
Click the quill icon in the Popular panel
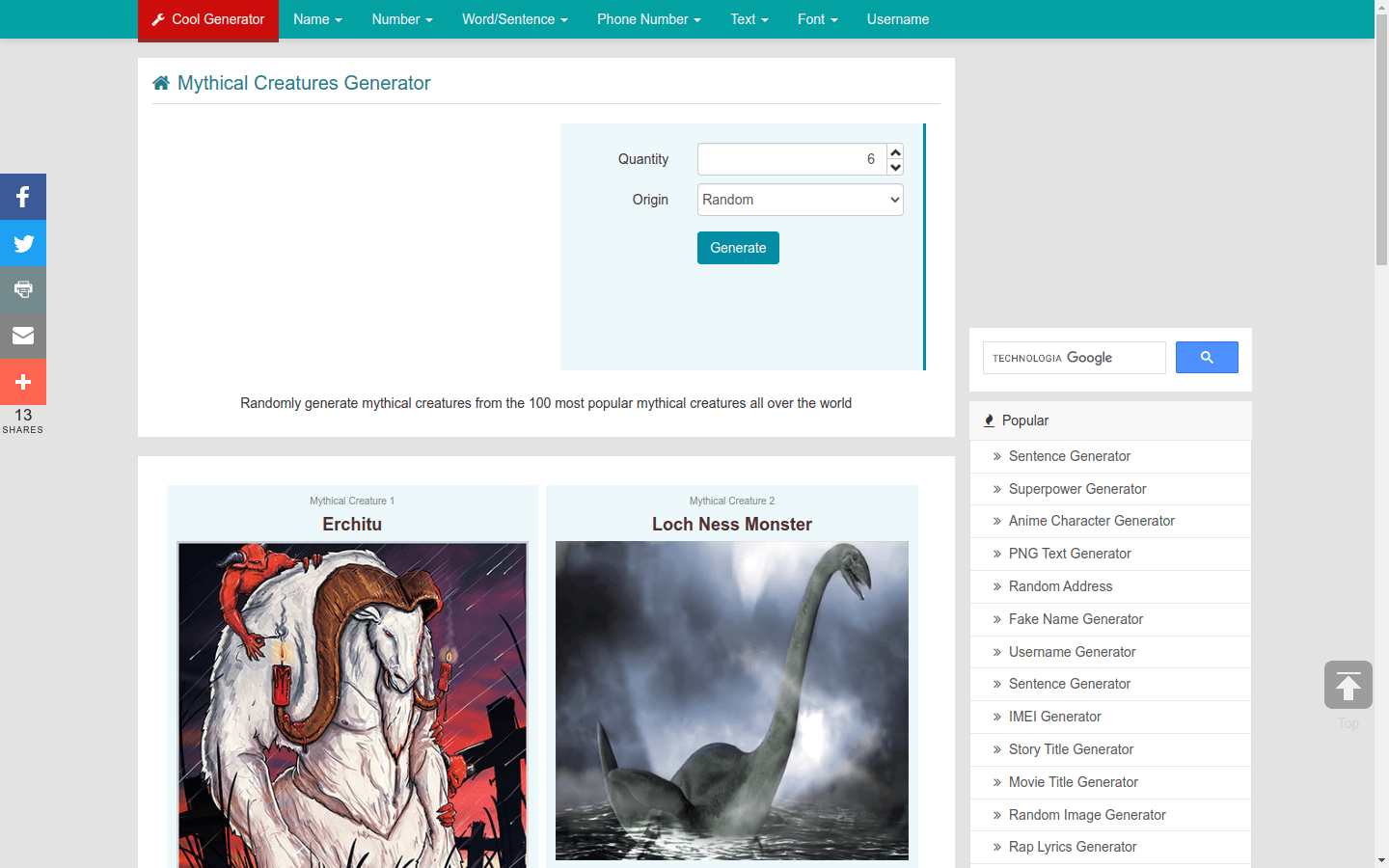pyautogui.click(x=989, y=420)
